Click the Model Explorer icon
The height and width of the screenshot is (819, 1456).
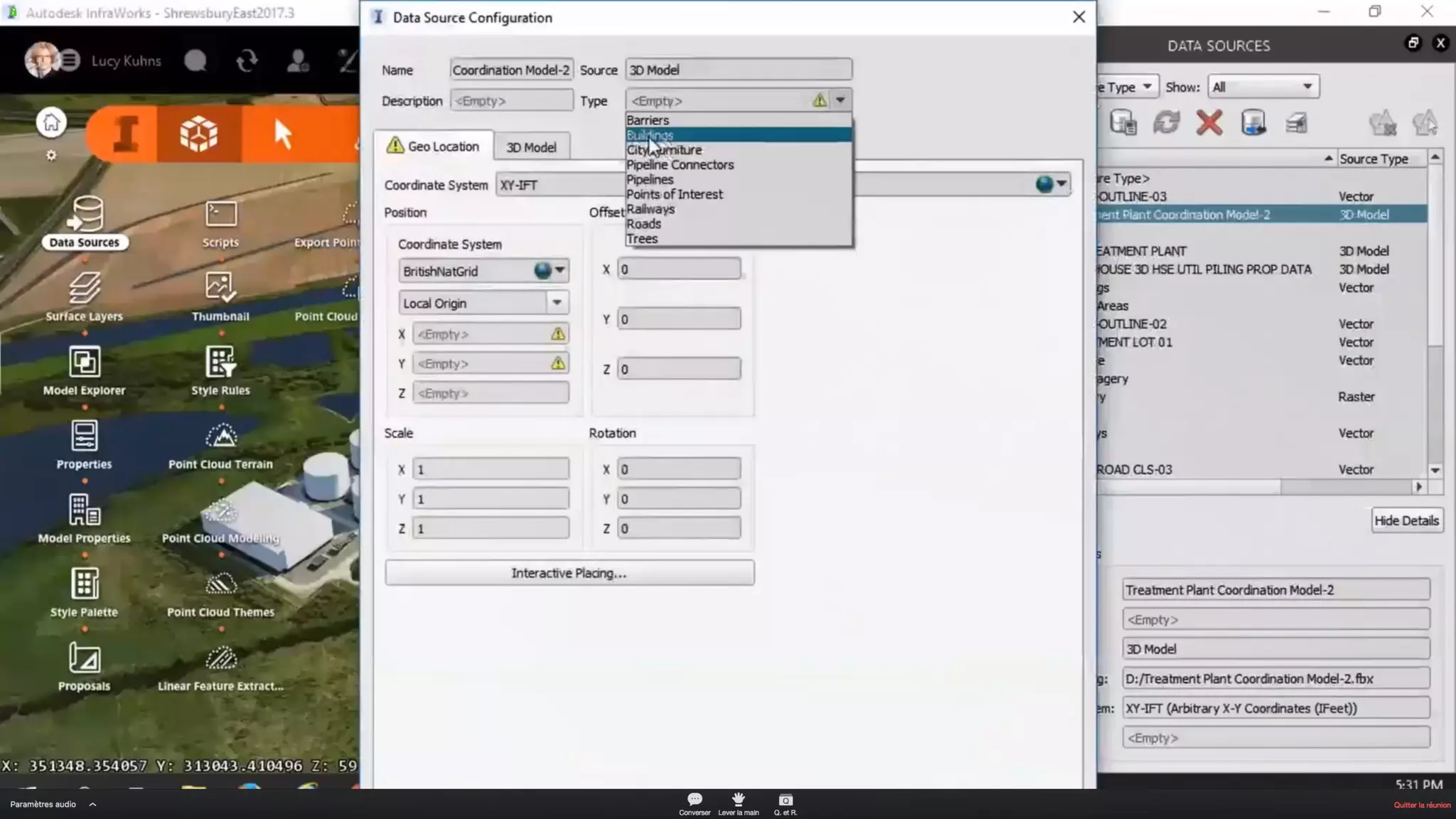coord(85,363)
